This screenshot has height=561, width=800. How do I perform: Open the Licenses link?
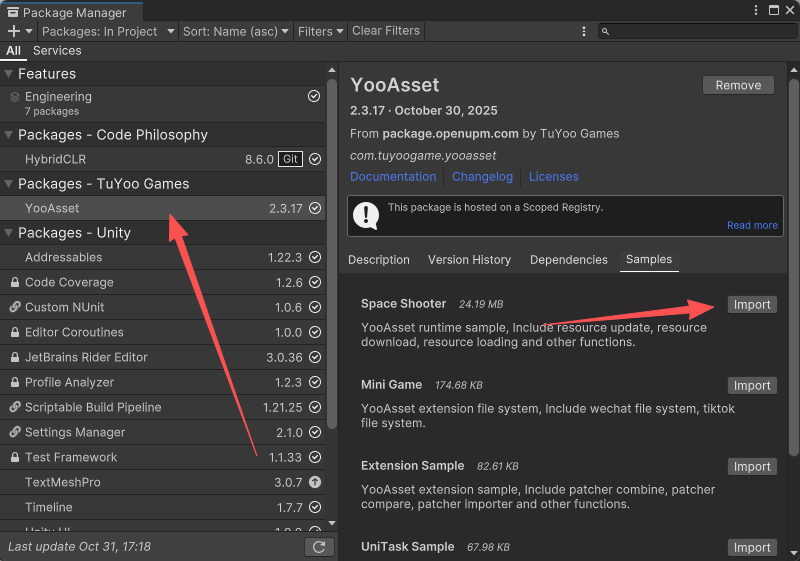point(554,176)
